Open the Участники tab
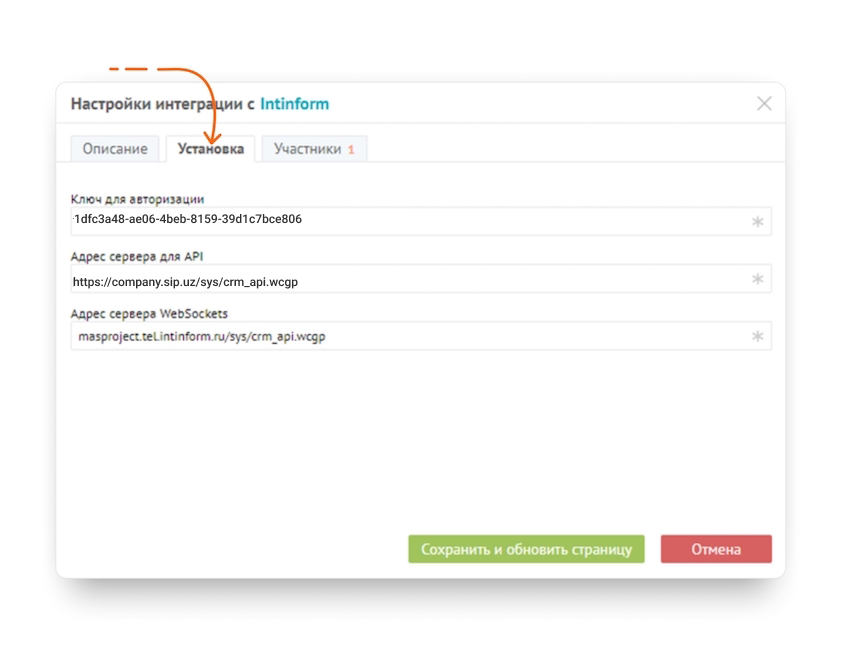Image resolution: width=850 pixels, height=662 pixels. click(x=307, y=149)
